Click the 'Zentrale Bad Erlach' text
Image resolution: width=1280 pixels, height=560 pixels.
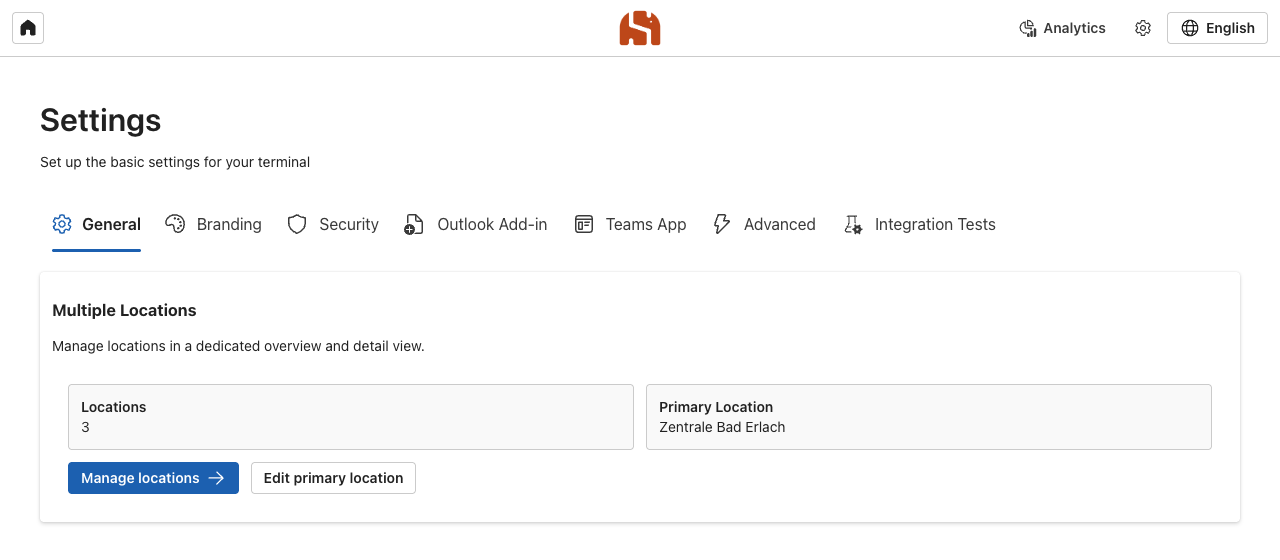pyautogui.click(x=722, y=427)
